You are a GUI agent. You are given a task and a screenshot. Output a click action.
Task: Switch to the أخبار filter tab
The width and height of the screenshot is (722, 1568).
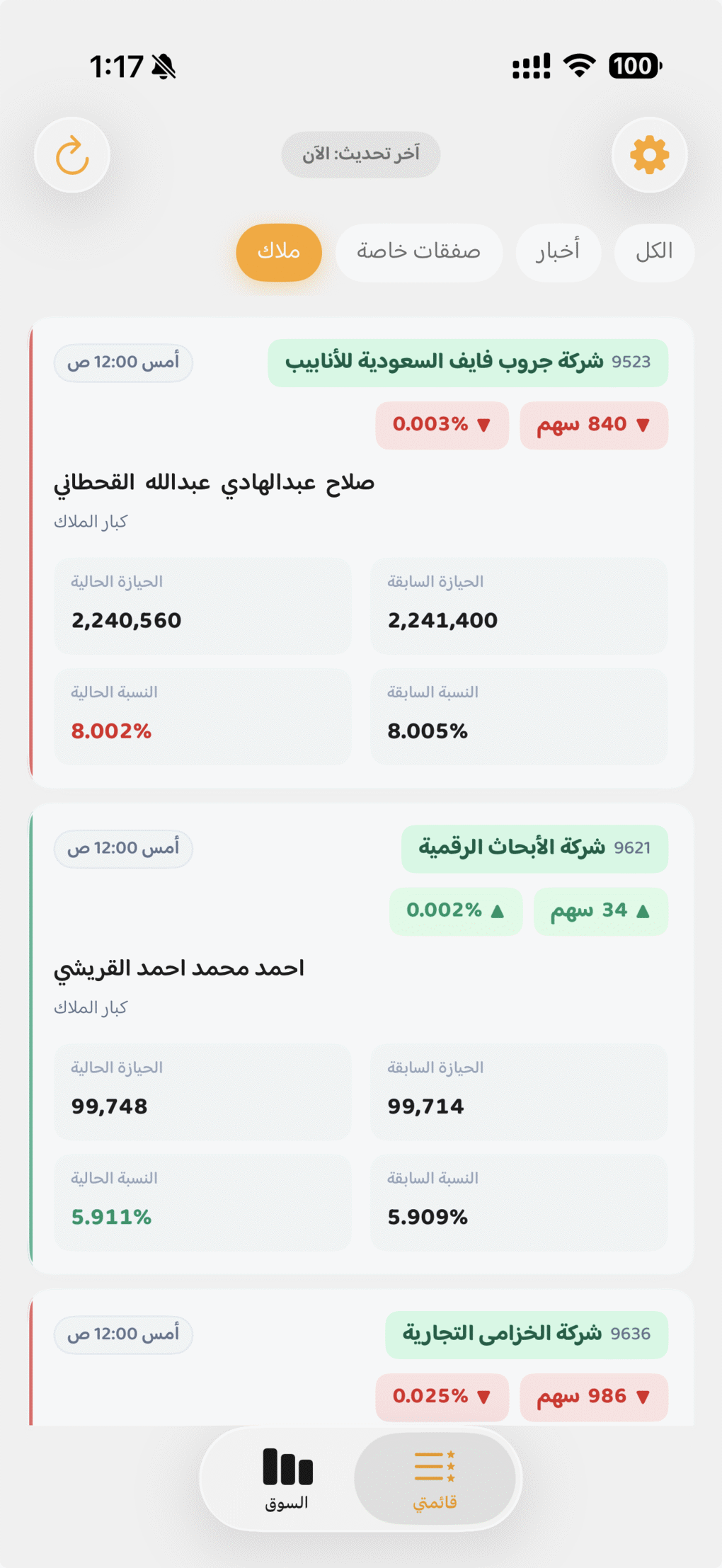tap(558, 252)
